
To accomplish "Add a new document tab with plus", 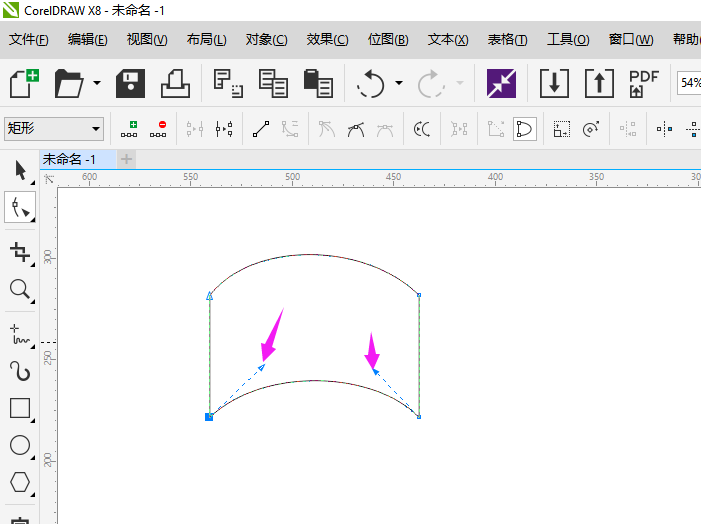I will [x=127, y=159].
